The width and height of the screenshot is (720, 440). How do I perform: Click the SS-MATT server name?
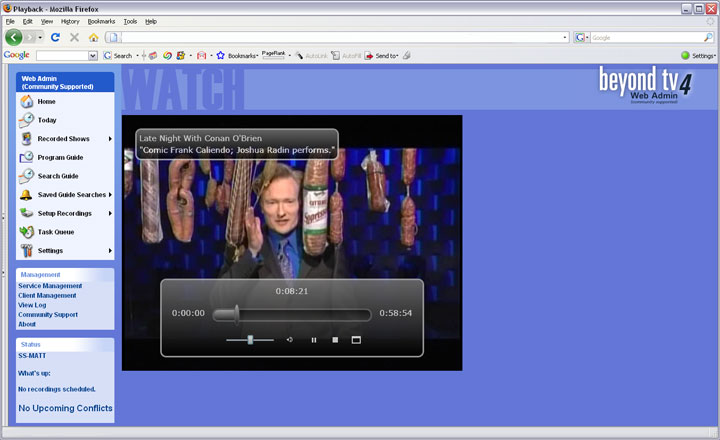pos(32,355)
